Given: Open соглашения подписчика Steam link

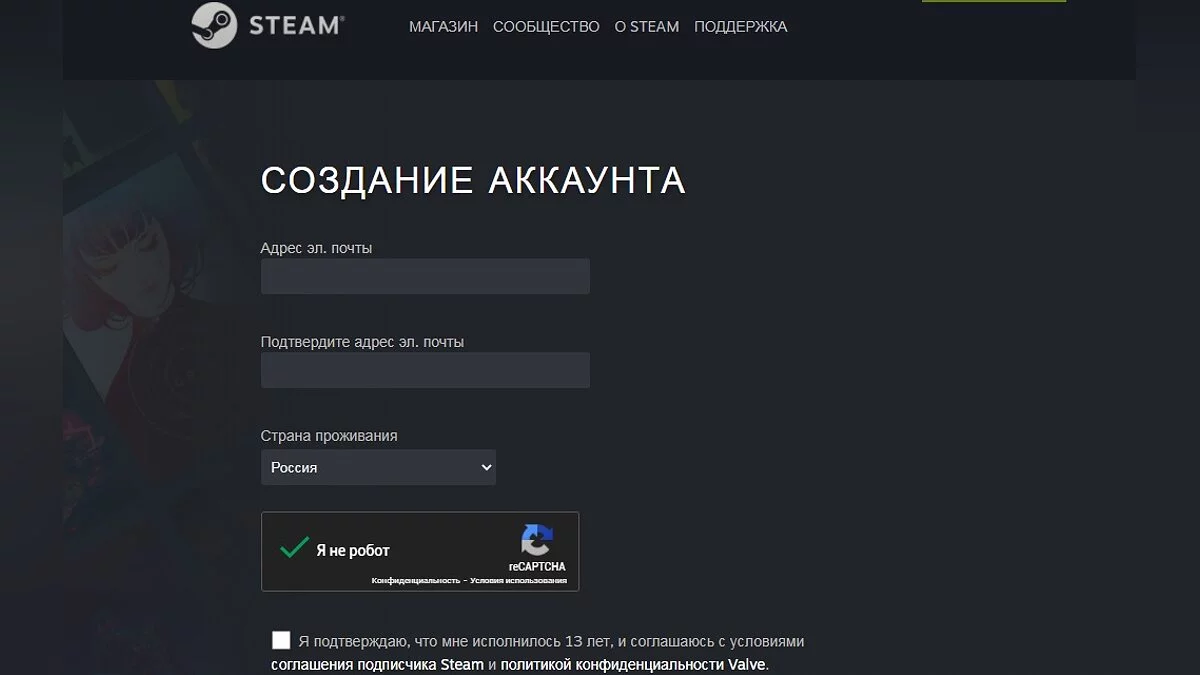Looking at the screenshot, I should coord(377,664).
